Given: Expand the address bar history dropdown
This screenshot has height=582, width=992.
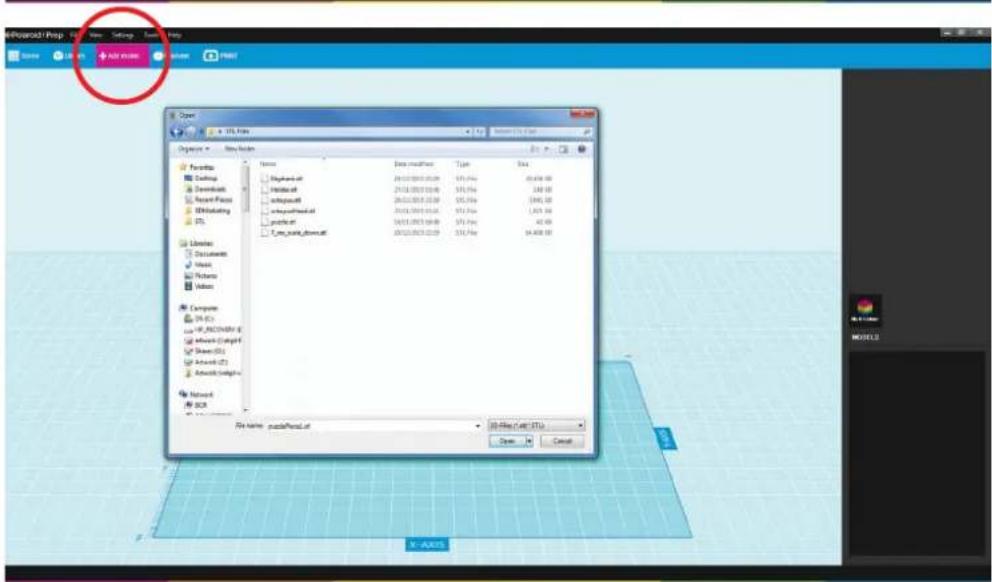Looking at the screenshot, I should coord(468,132).
